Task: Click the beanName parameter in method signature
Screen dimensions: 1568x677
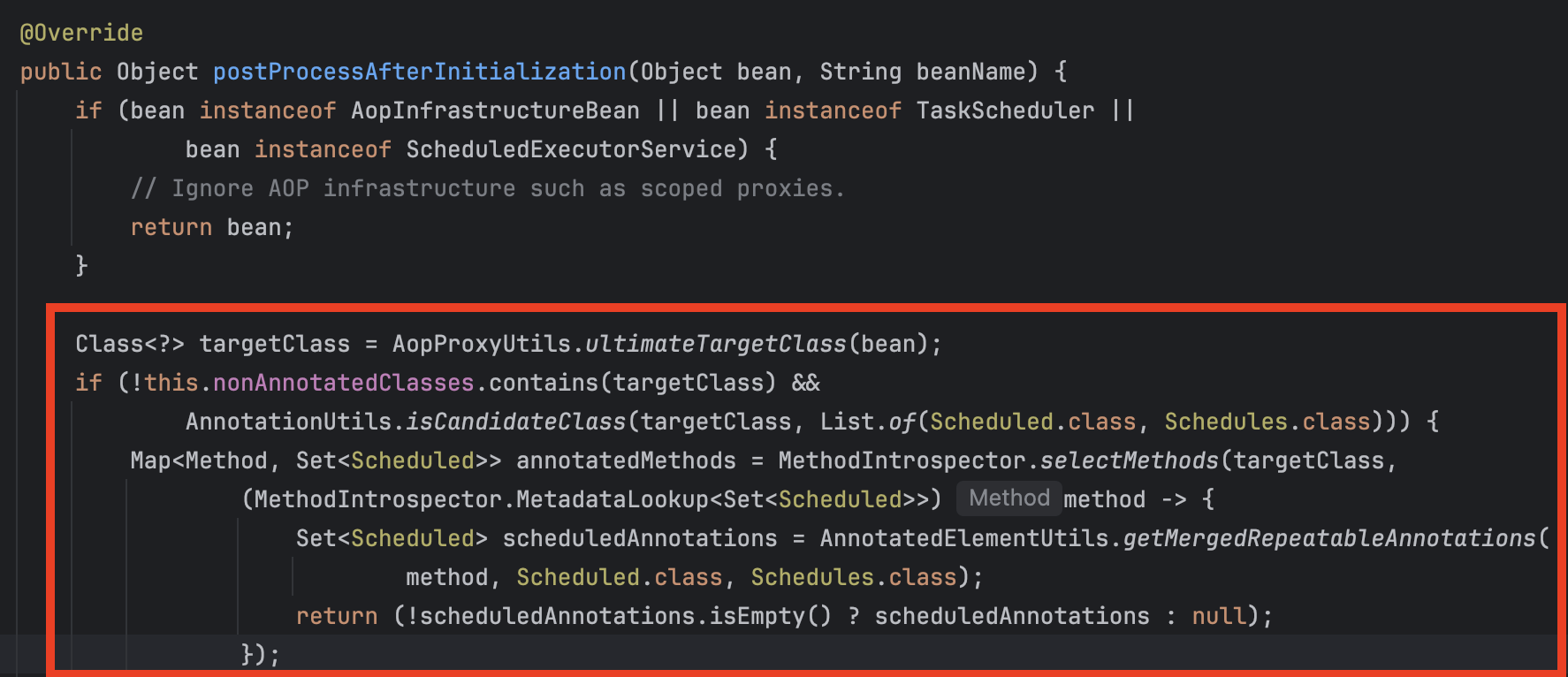Action: tap(970, 72)
